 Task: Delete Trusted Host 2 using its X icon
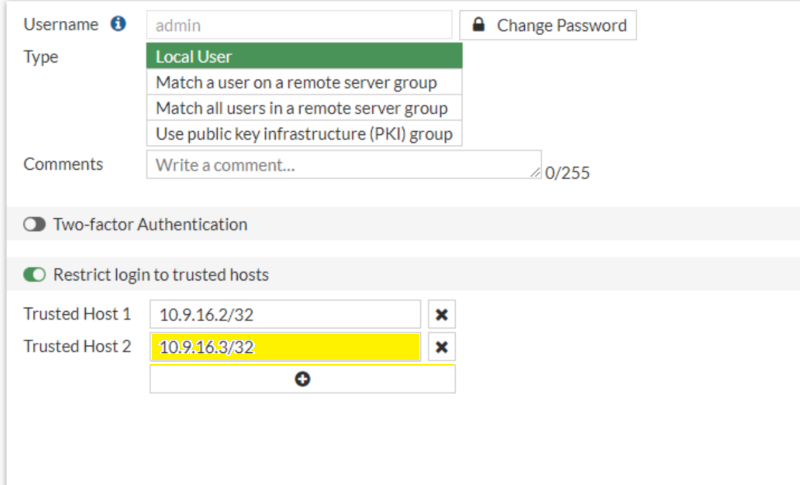(x=441, y=347)
